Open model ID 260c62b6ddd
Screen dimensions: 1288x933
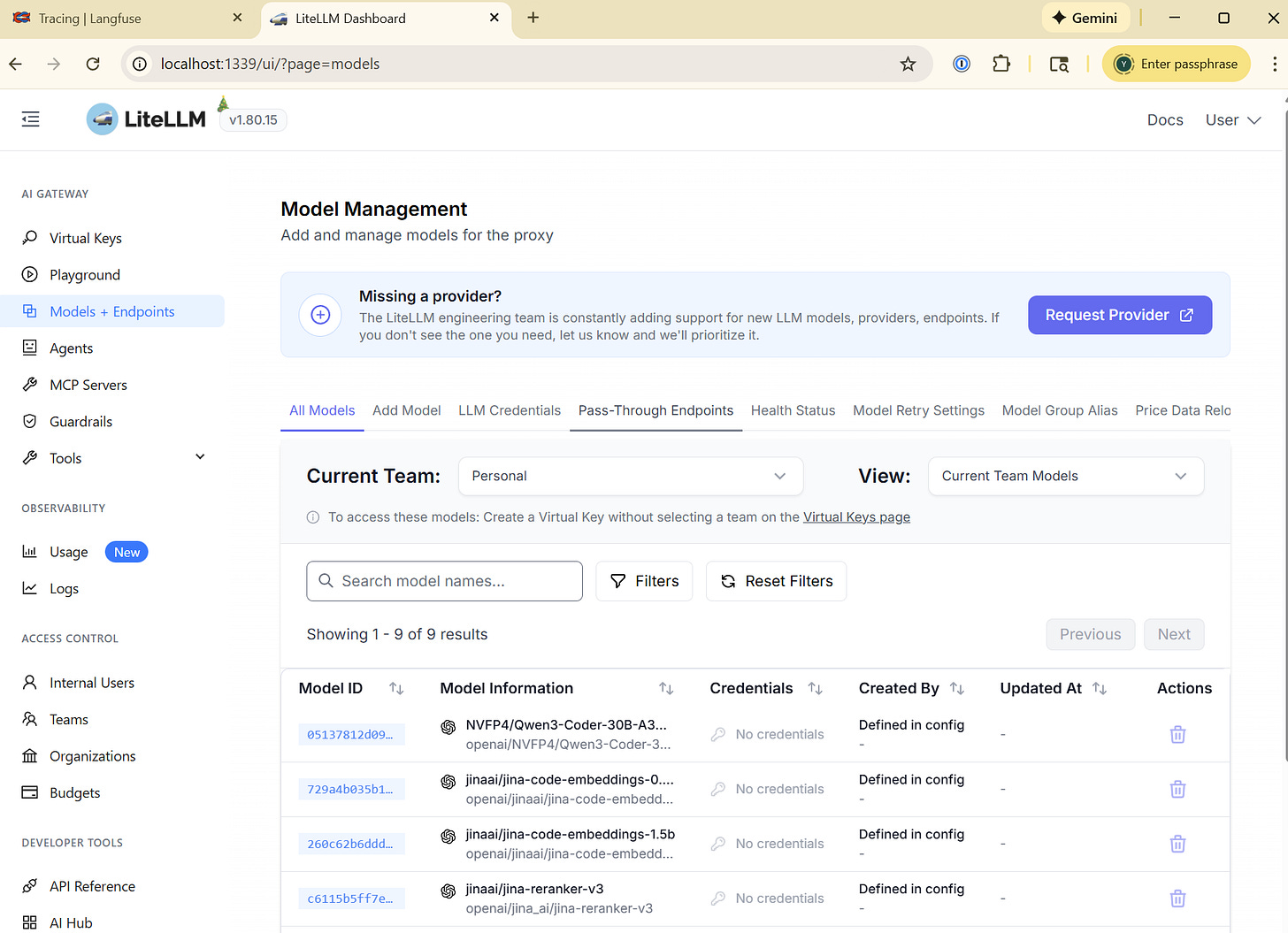(351, 845)
